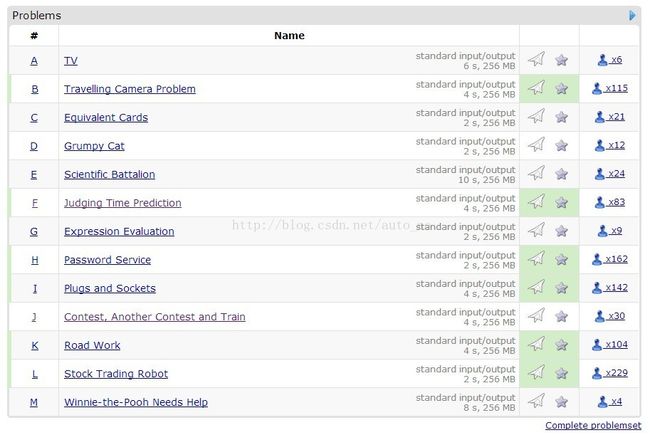The width and height of the screenshot is (650, 435).
Task: View x6 solved count for TV
Action: pyautogui.click(x=610, y=60)
